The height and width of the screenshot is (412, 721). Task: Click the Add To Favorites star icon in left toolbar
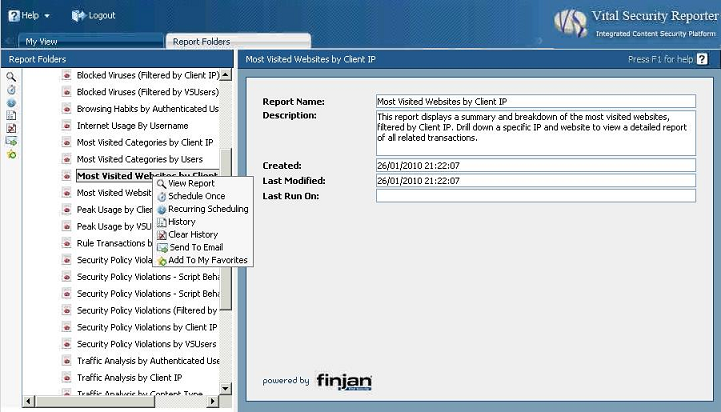tap(11, 154)
